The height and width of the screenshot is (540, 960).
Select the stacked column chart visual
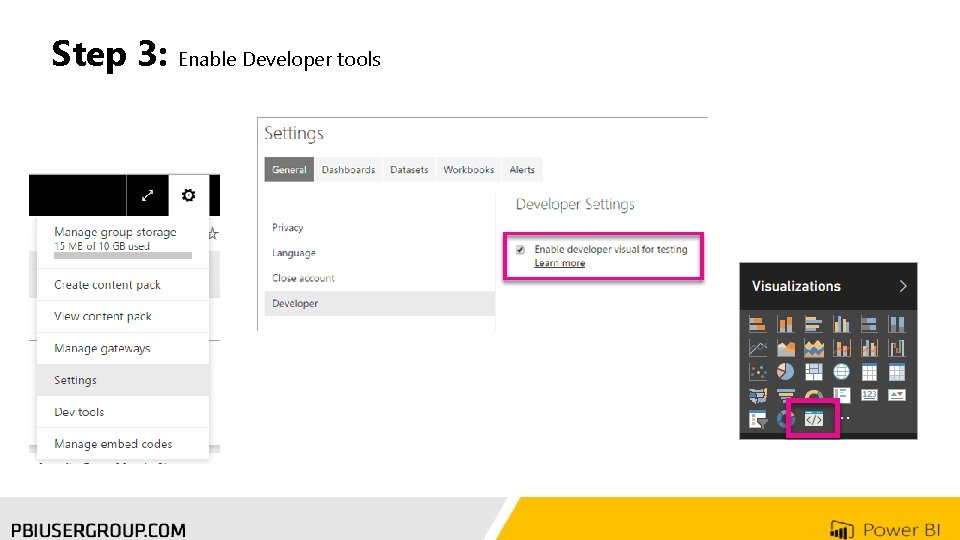(x=786, y=324)
